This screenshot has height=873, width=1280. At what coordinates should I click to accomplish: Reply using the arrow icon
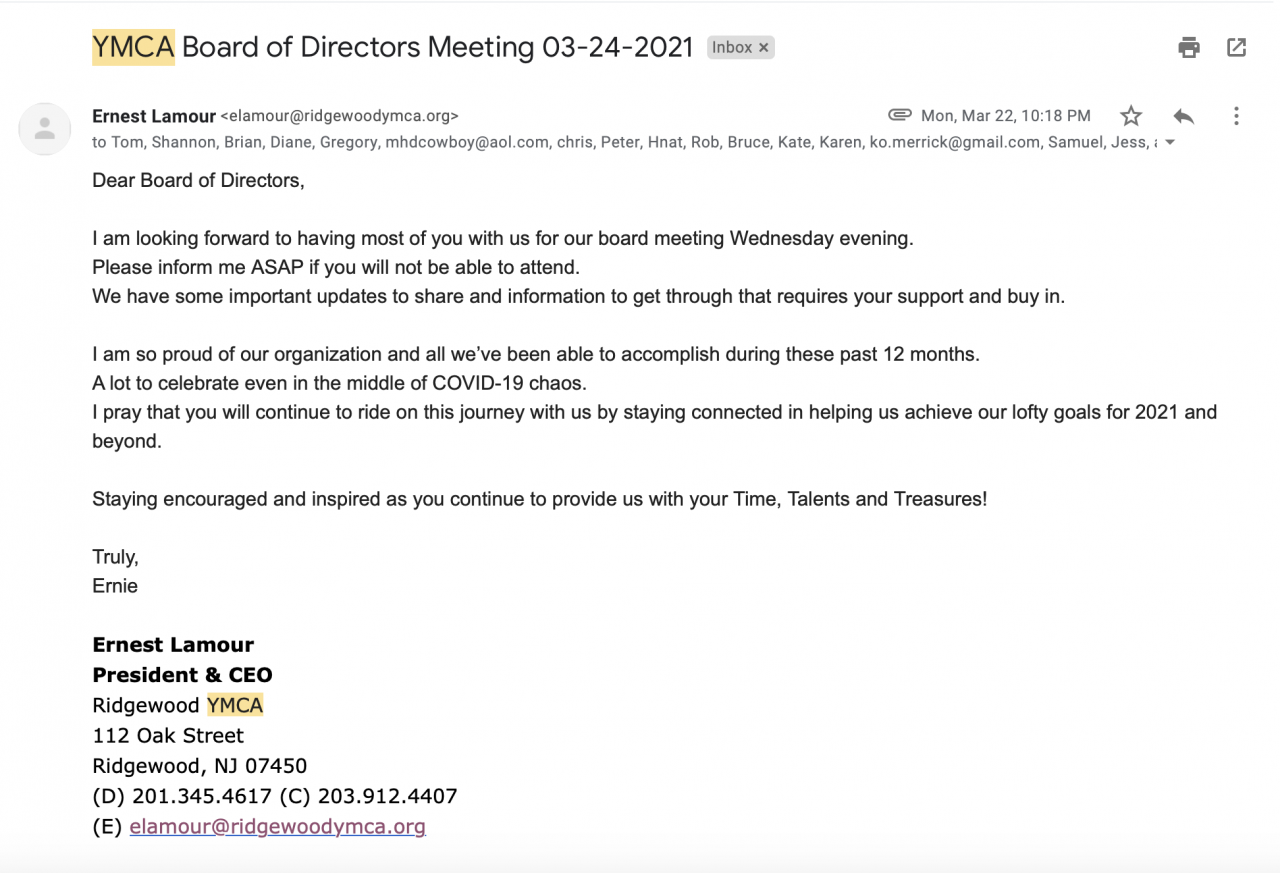[1184, 116]
